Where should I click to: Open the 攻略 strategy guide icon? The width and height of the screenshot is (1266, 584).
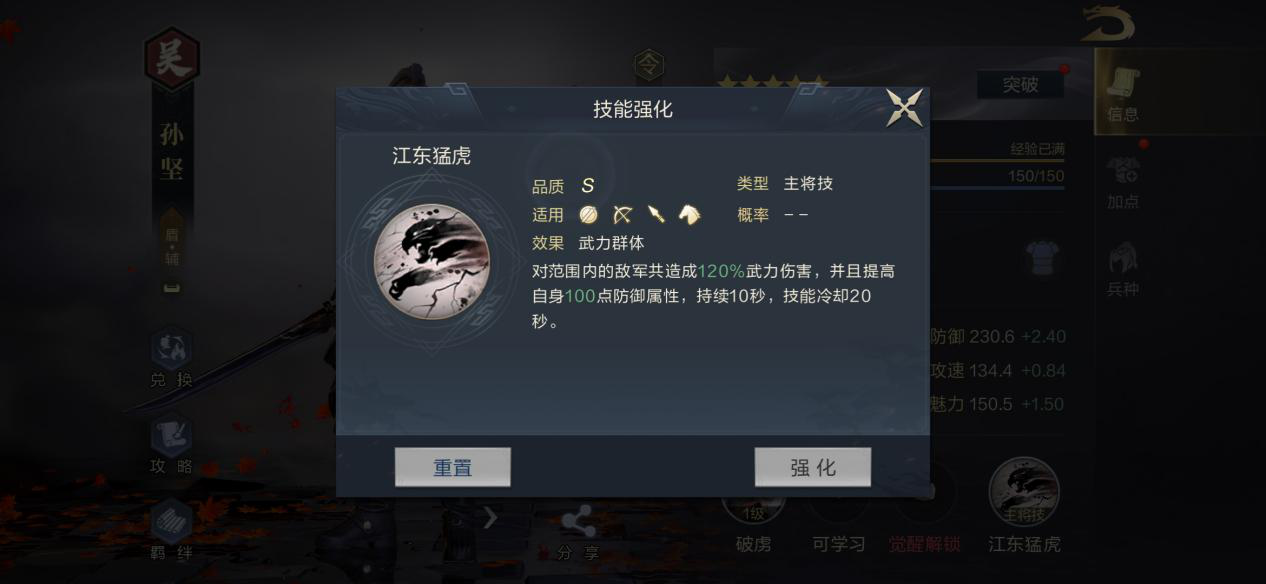click(171, 445)
